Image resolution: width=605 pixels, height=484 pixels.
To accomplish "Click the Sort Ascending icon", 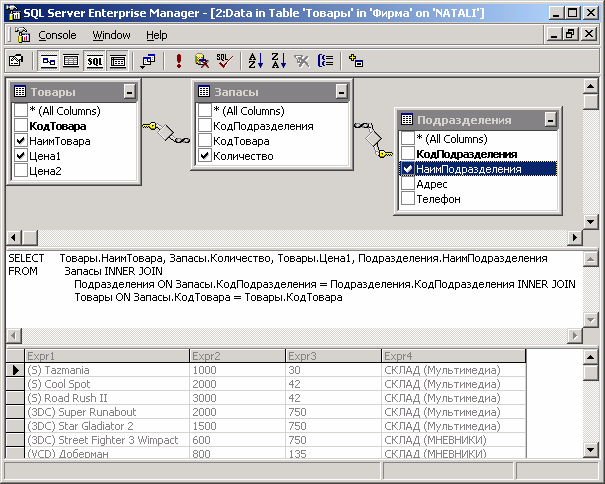I will tap(256, 61).
